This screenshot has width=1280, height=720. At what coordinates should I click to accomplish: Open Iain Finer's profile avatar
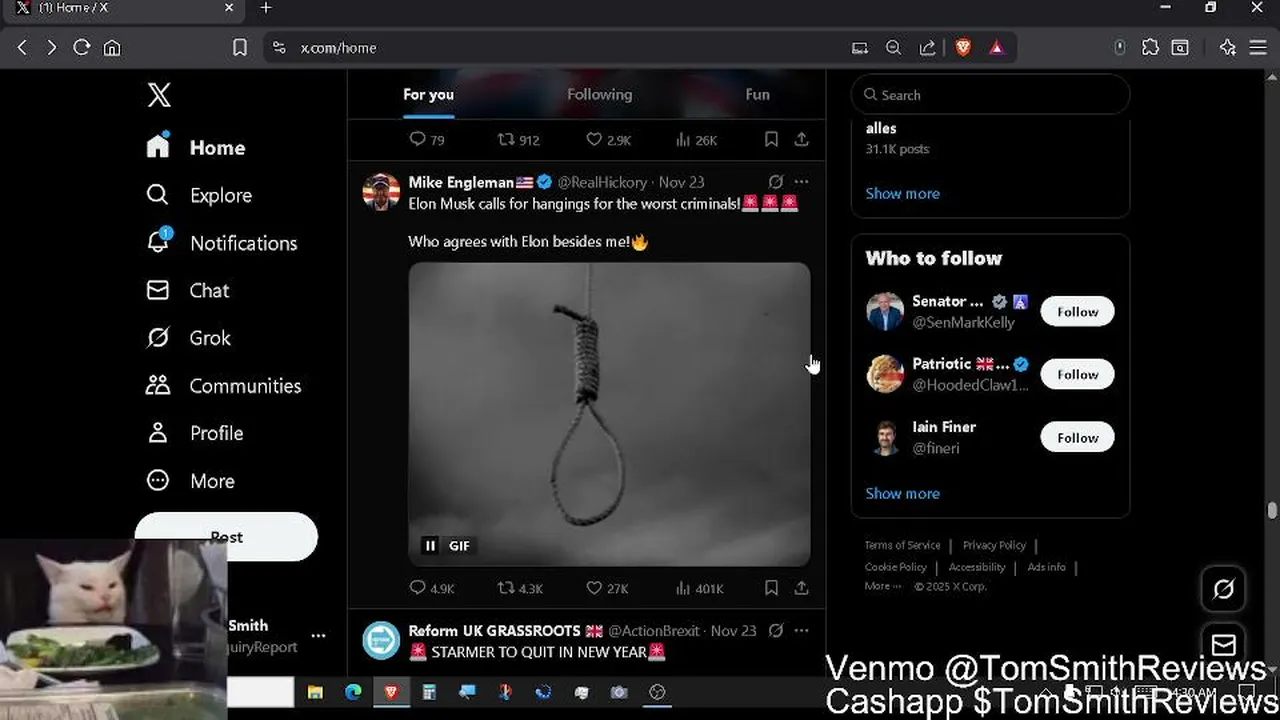click(885, 437)
